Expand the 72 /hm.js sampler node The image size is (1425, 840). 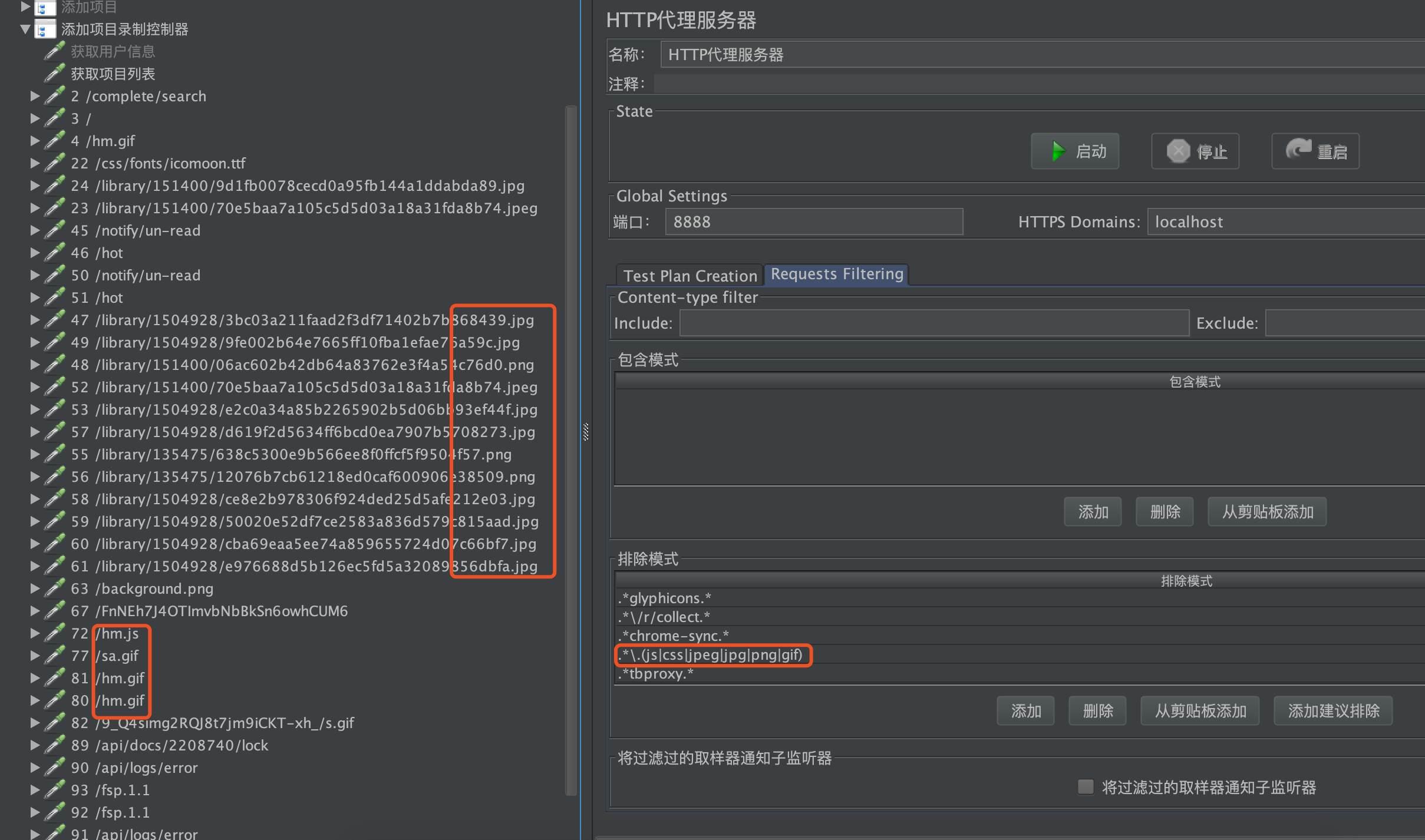[x=35, y=633]
